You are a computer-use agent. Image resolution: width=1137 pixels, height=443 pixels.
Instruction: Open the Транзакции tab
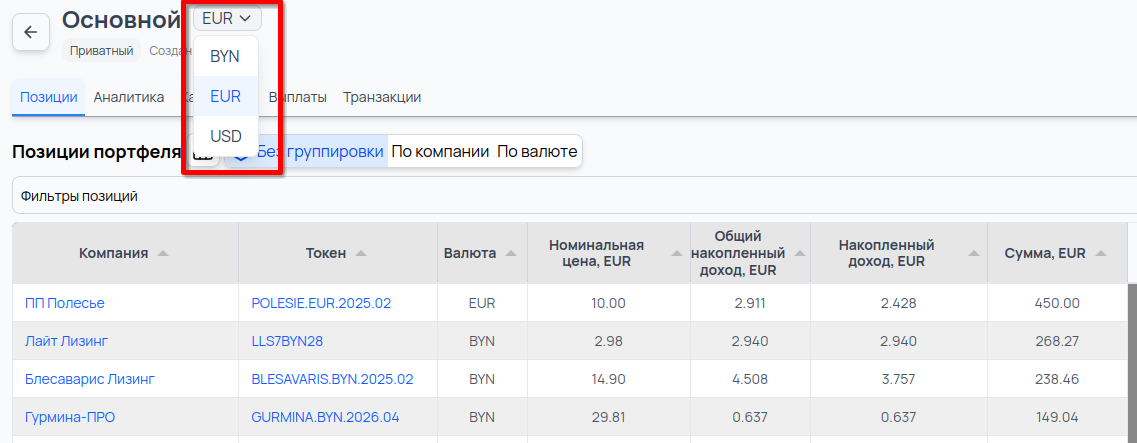click(x=381, y=97)
